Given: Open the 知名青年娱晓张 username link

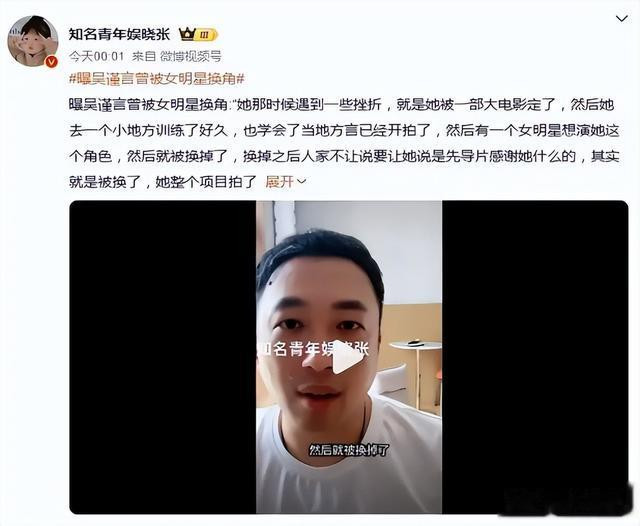Looking at the screenshot, I should [119, 34].
